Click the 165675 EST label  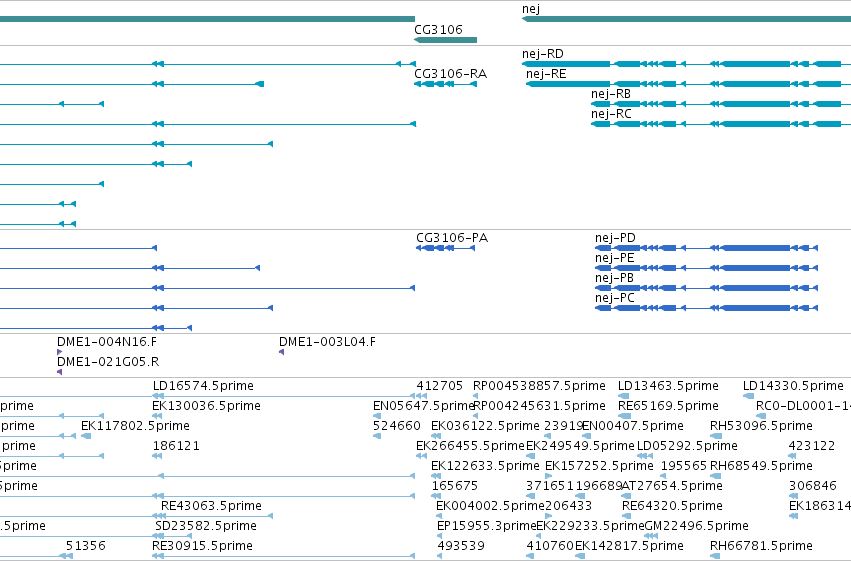[455, 486]
